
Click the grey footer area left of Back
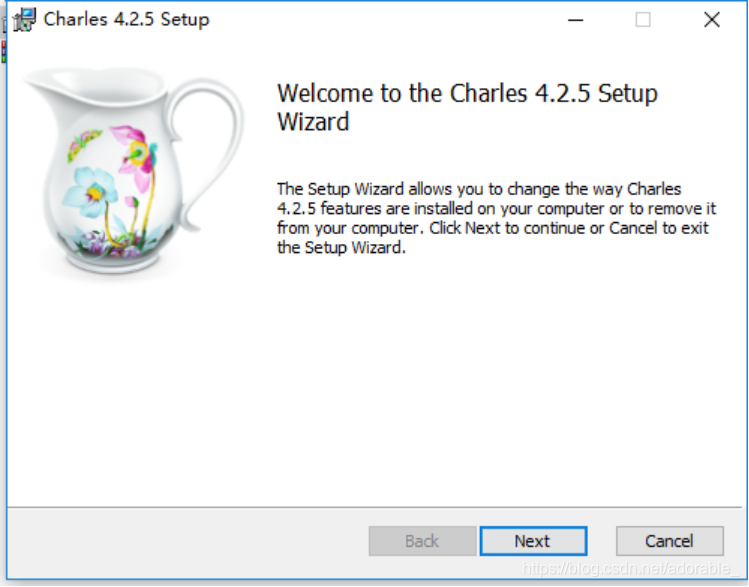187,542
